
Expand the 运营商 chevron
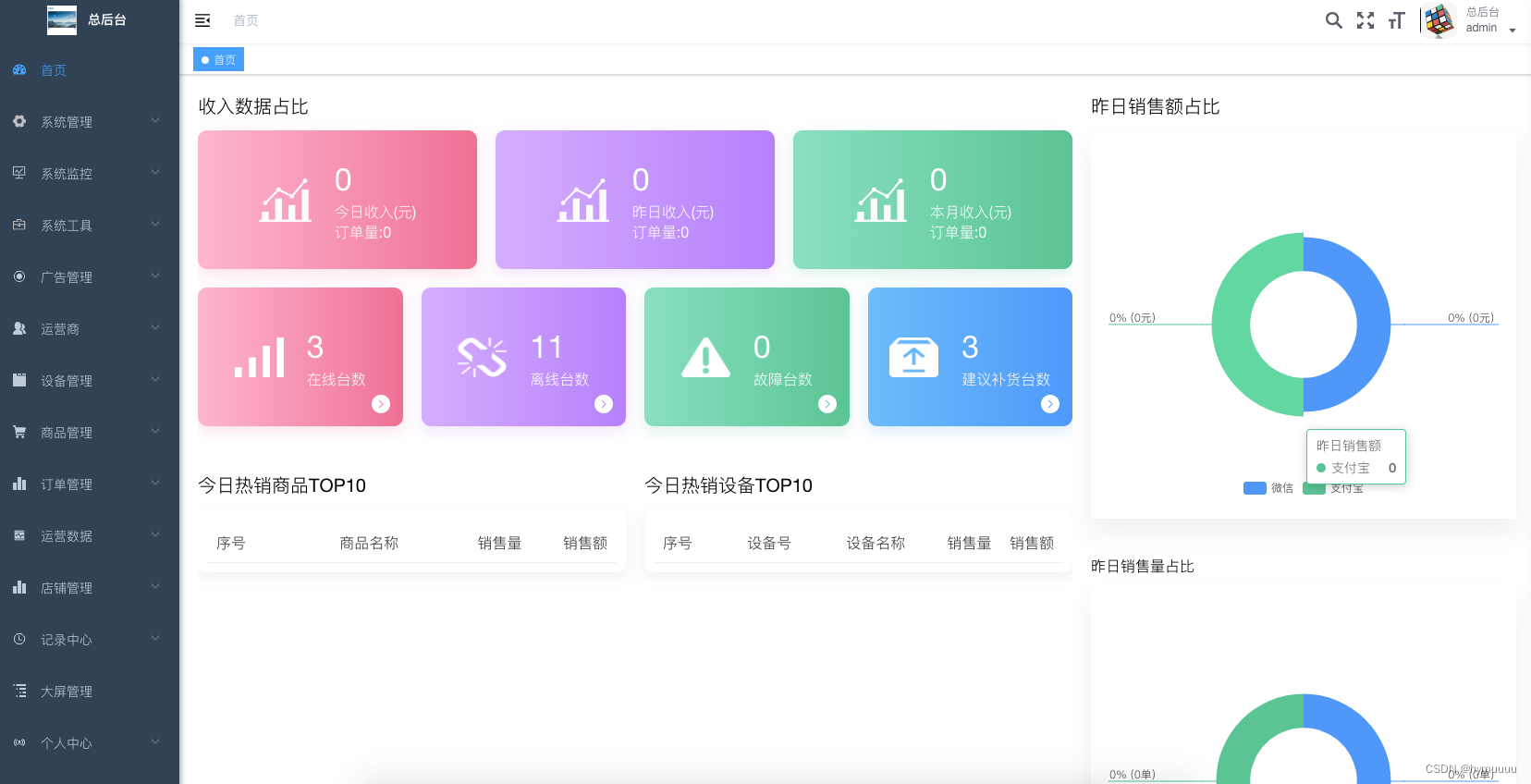coord(155,328)
